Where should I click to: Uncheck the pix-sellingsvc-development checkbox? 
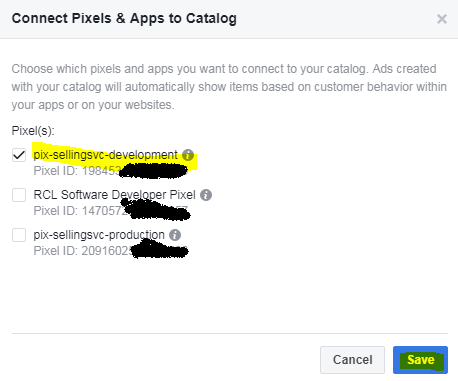coord(19,155)
